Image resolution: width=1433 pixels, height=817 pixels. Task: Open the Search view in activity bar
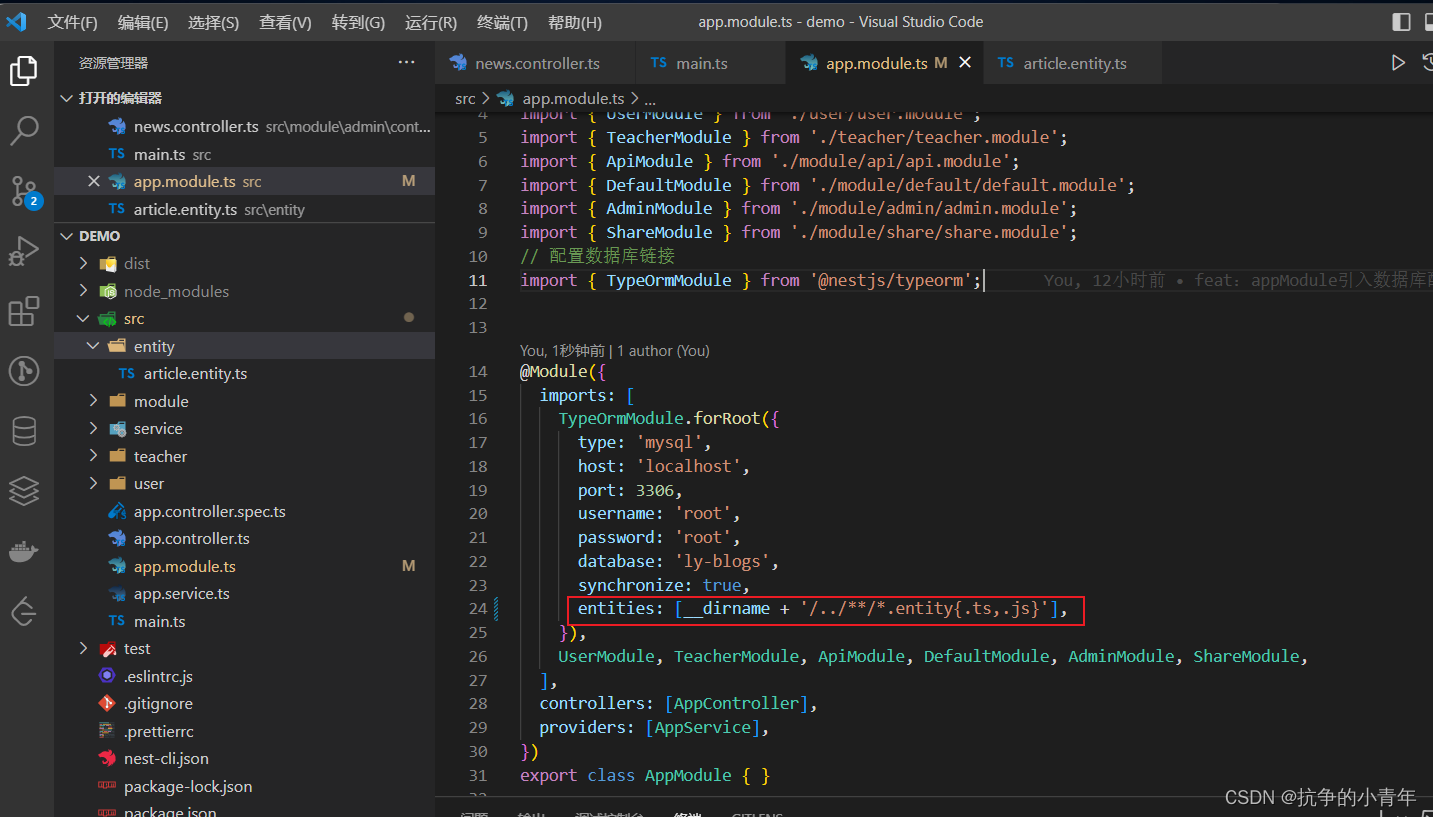point(25,130)
